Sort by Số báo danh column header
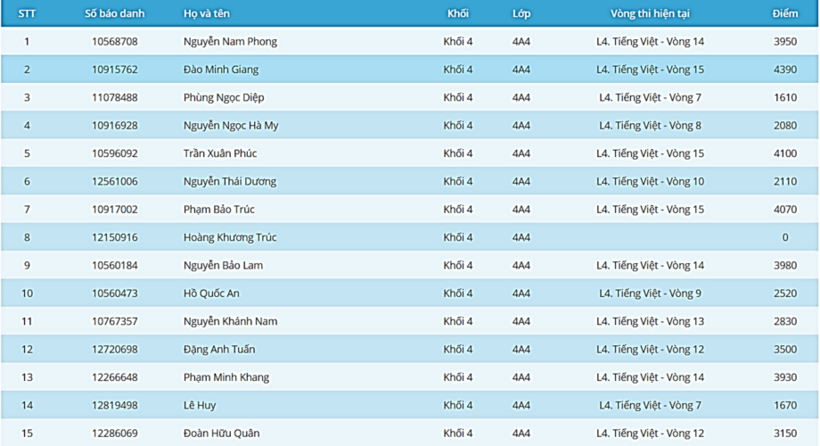The height and width of the screenshot is (446, 820). (x=114, y=14)
